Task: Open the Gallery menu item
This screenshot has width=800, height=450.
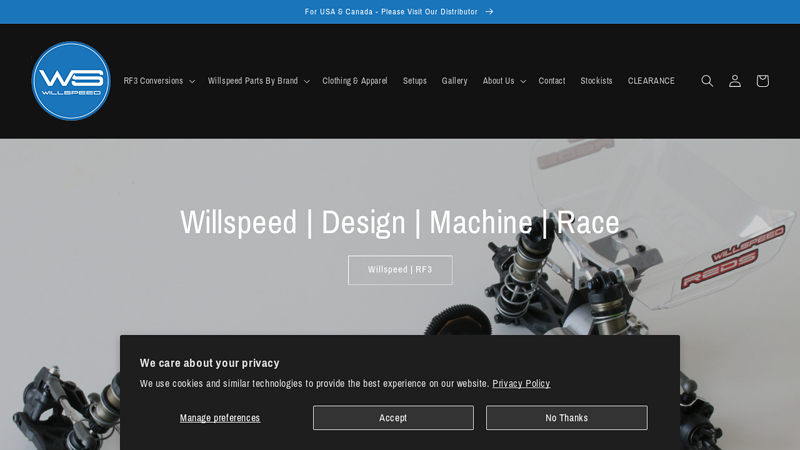Action: pyautogui.click(x=454, y=81)
